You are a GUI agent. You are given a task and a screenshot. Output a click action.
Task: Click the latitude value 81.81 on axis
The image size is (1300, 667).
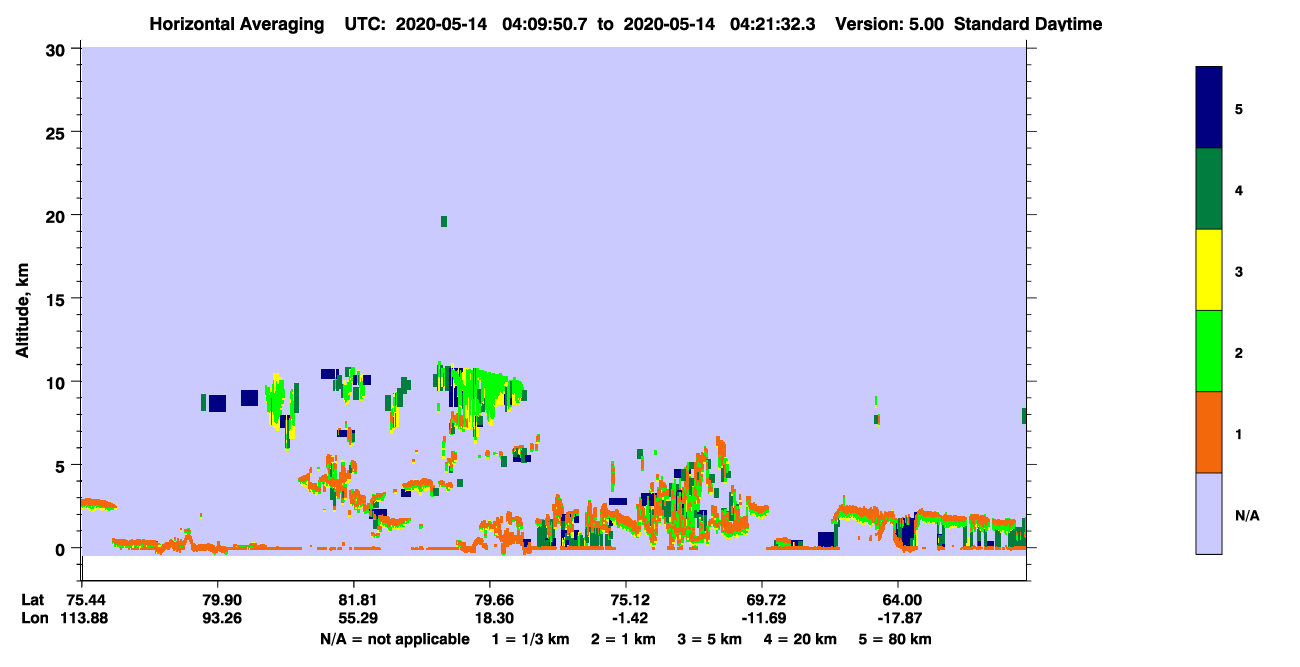pos(354,599)
